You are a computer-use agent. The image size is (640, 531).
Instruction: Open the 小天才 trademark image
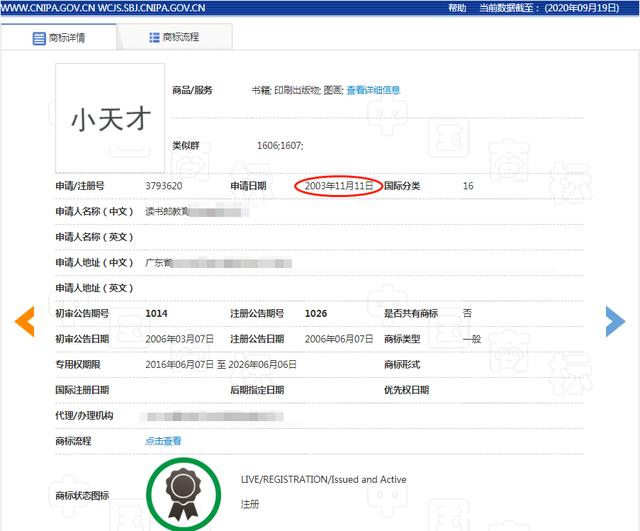(110, 118)
